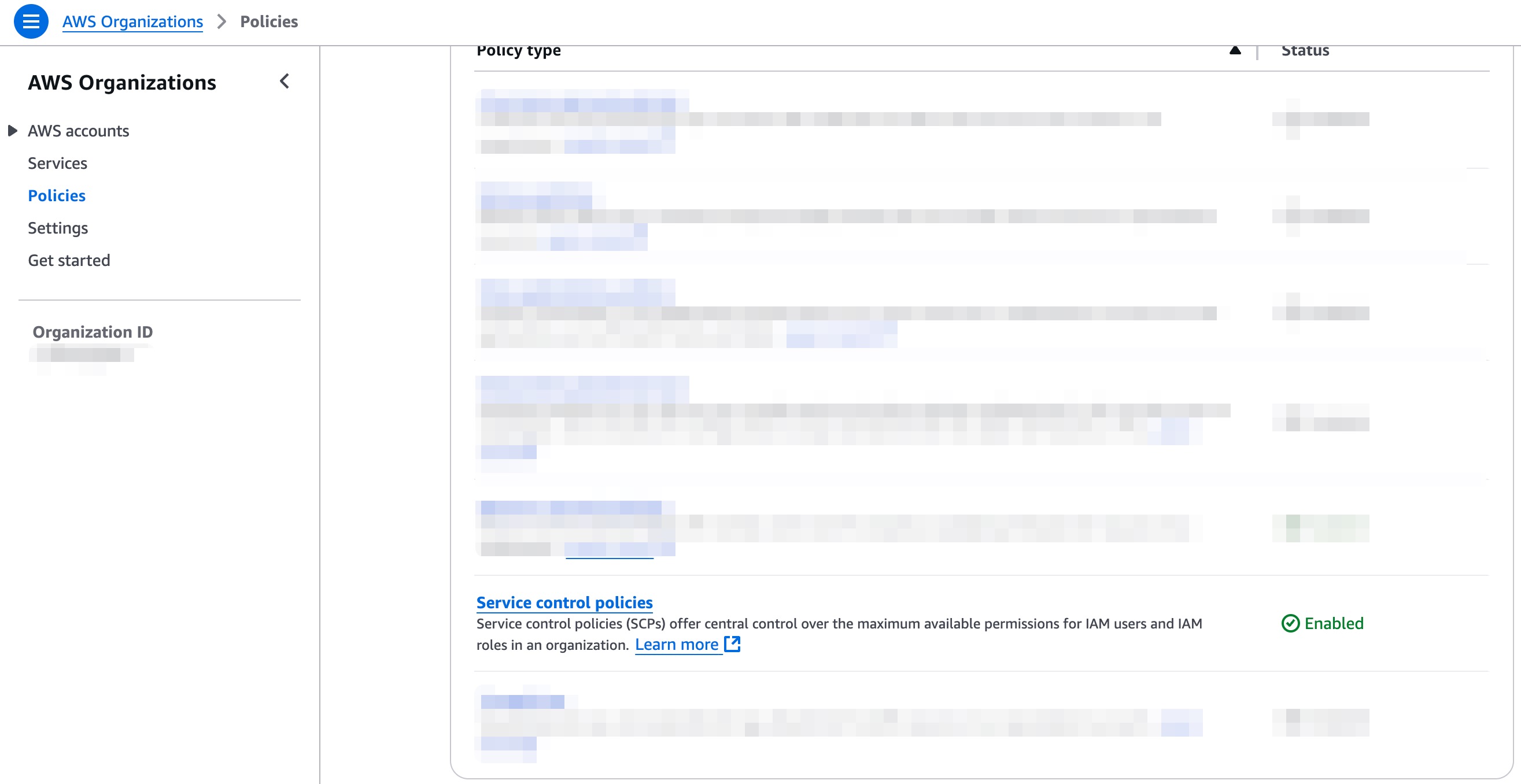Click the Policies breadcrumb item
Viewport: 1521px width, 784px height.
point(269,22)
